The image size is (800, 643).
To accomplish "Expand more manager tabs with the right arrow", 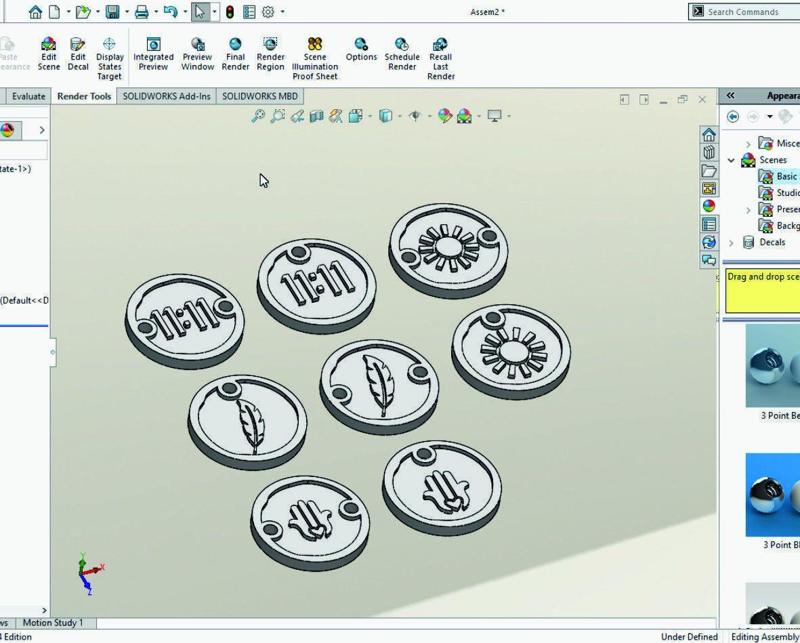I will click(42, 130).
